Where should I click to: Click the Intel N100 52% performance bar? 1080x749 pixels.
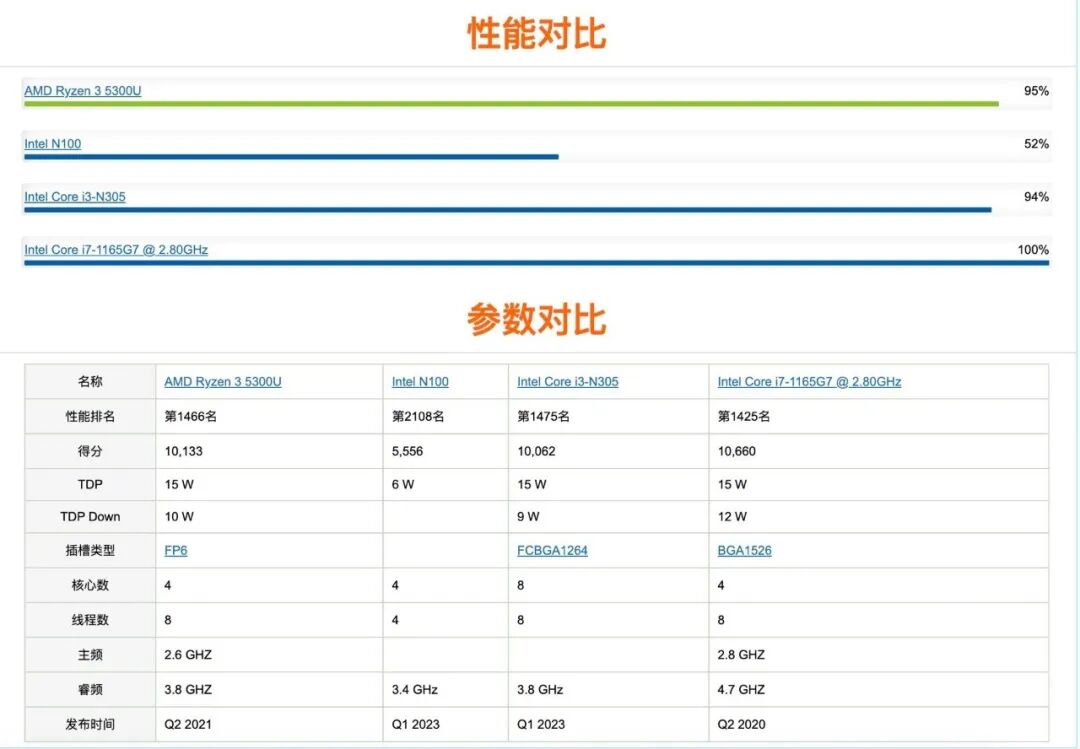pos(291,157)
